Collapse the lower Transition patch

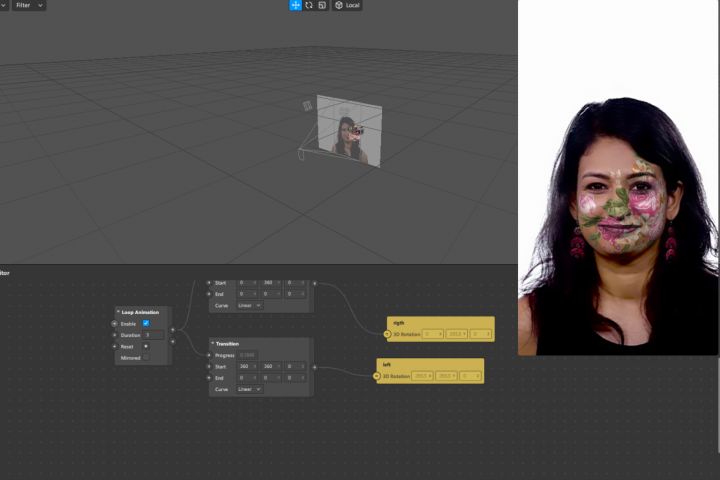(x=212, y=343)
